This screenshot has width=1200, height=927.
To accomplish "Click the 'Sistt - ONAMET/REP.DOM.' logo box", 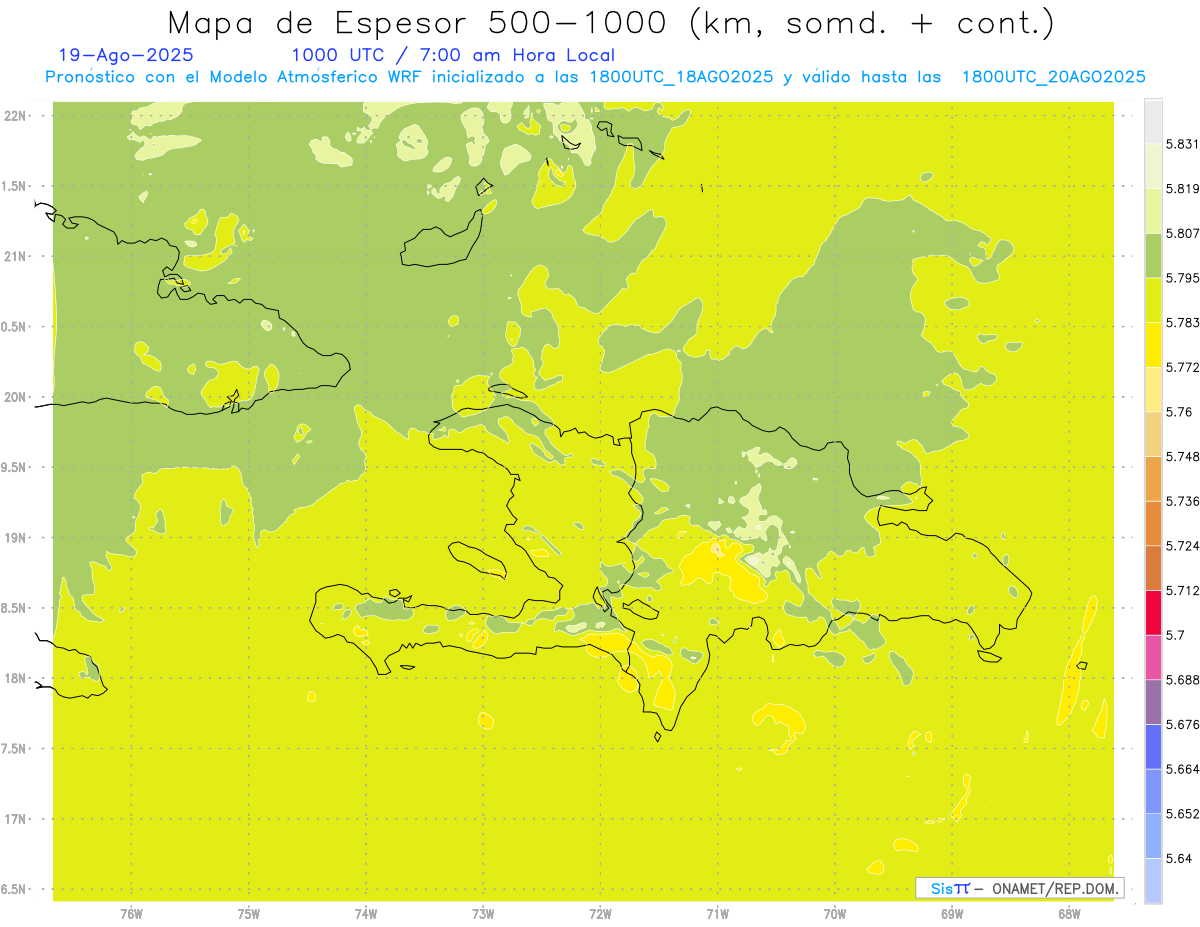I will pos(1020,888).
